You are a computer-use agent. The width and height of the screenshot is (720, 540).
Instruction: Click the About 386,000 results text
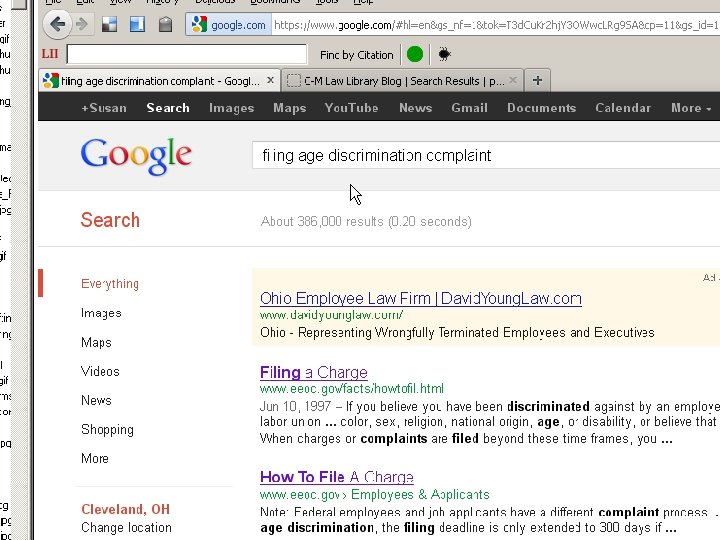point(366,222)
